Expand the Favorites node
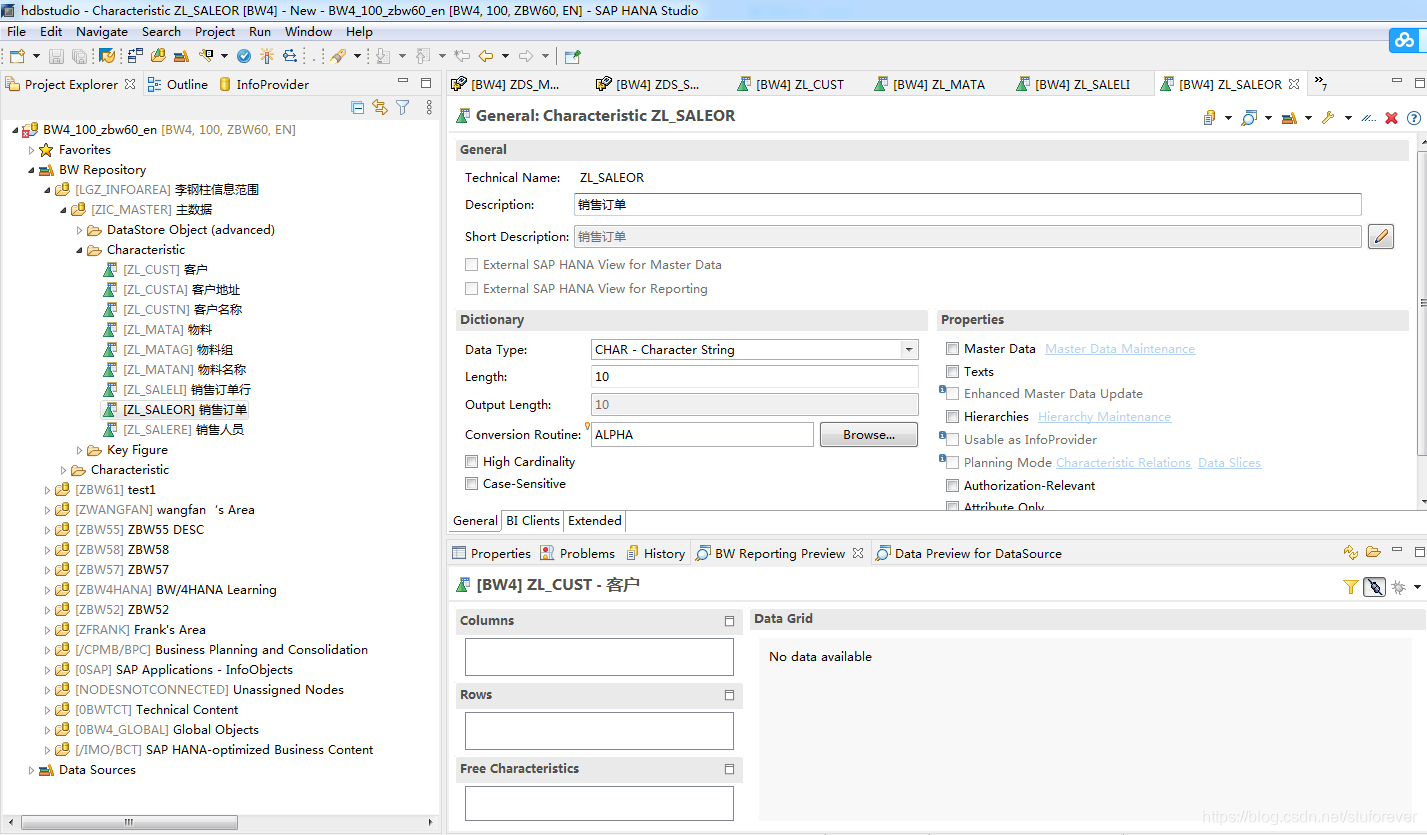This screenshot has height=835, width=1427. pyautogui.click(x=31, y=150)
